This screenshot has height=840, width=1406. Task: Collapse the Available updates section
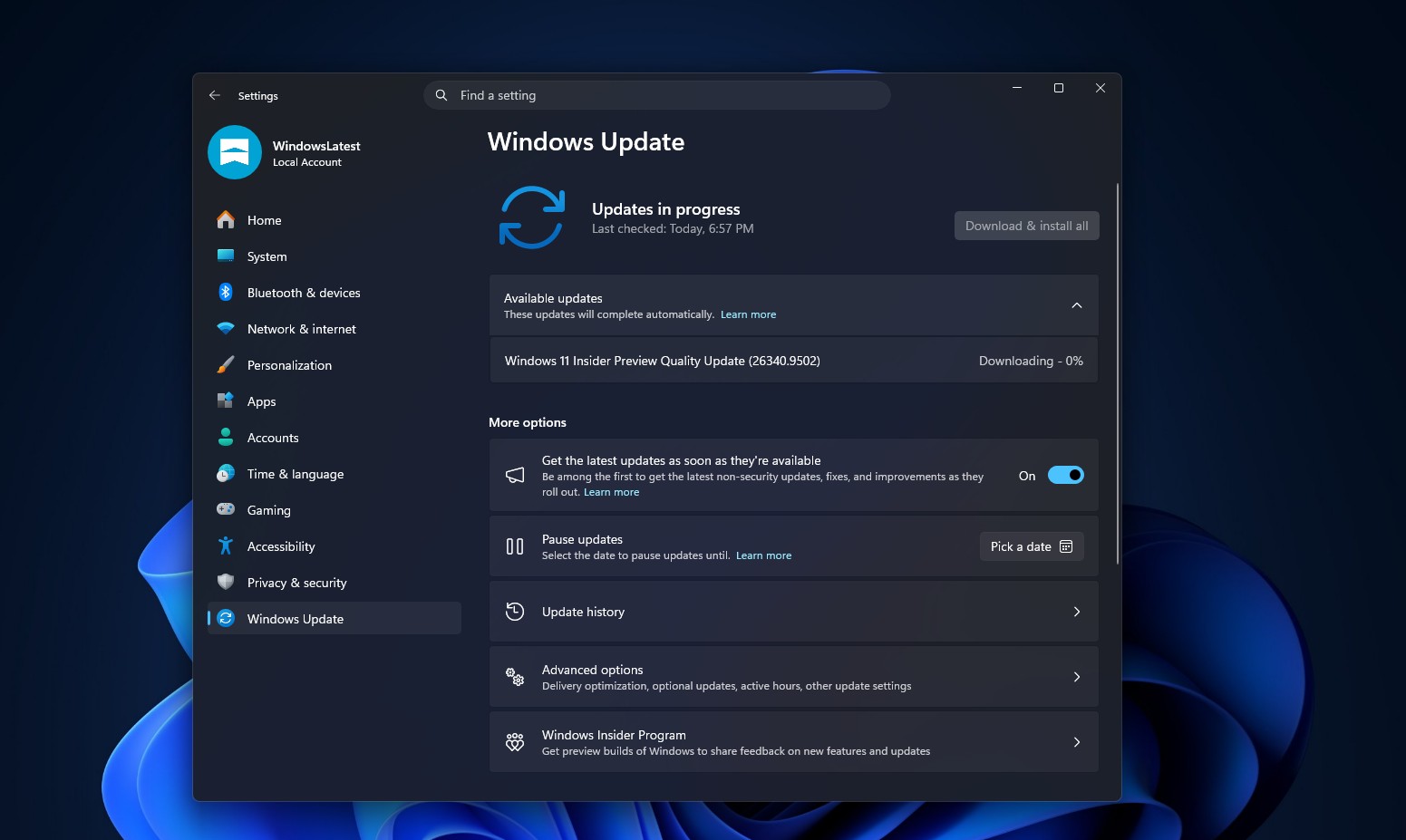pos(1077,305)
